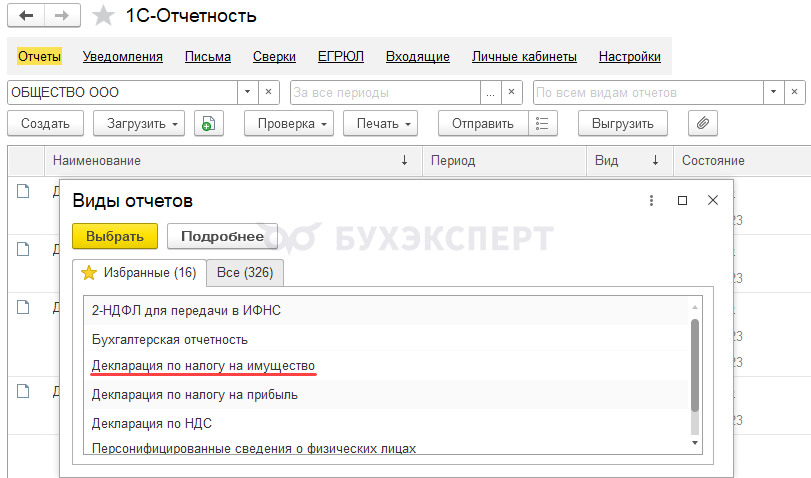Image resolution: width=811 pixels, height=478 pixels.
Task: Select Бухгалтерская отчетность in the list
Action: tap(387, 339)
